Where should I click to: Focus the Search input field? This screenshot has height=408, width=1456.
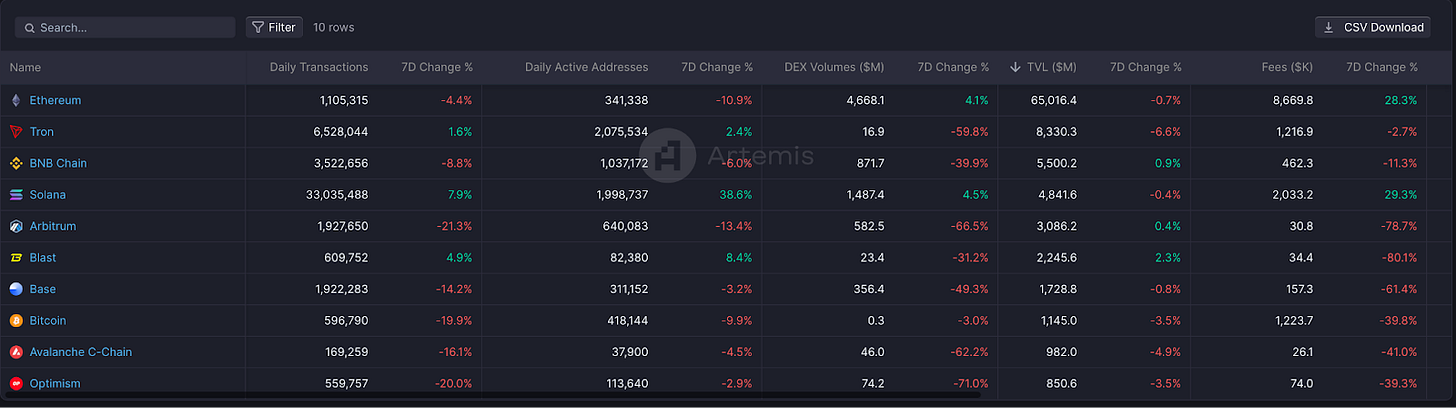(x=125, y=27)
